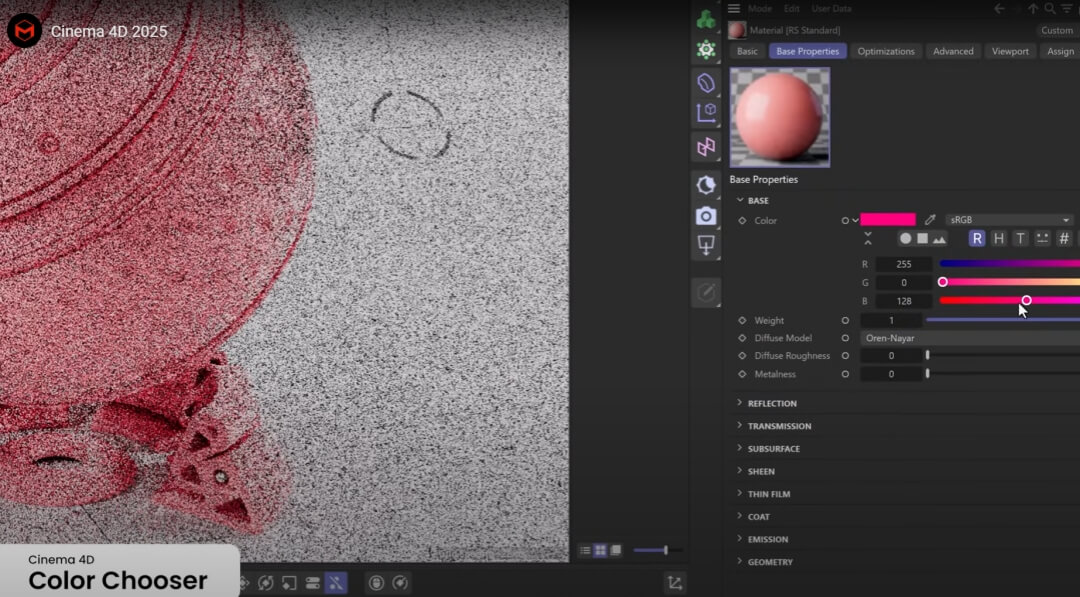The image size is (1080, 597).
Task: Select the square spectrum mode icon
Action: pos(922,238)
